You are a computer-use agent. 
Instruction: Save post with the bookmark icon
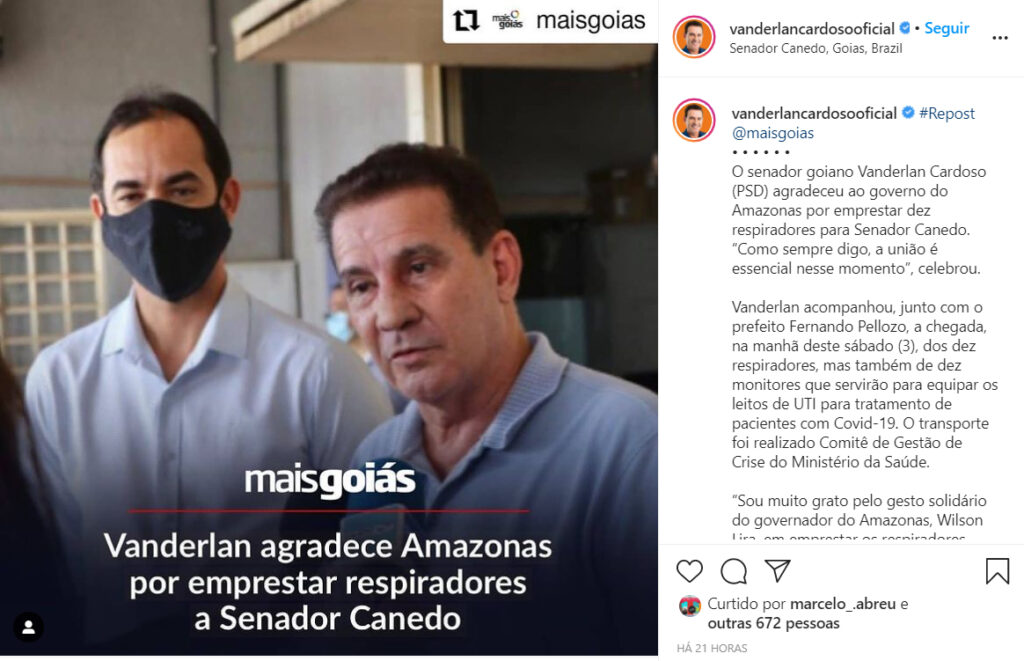pyautogui.click(x=997, y=571)
